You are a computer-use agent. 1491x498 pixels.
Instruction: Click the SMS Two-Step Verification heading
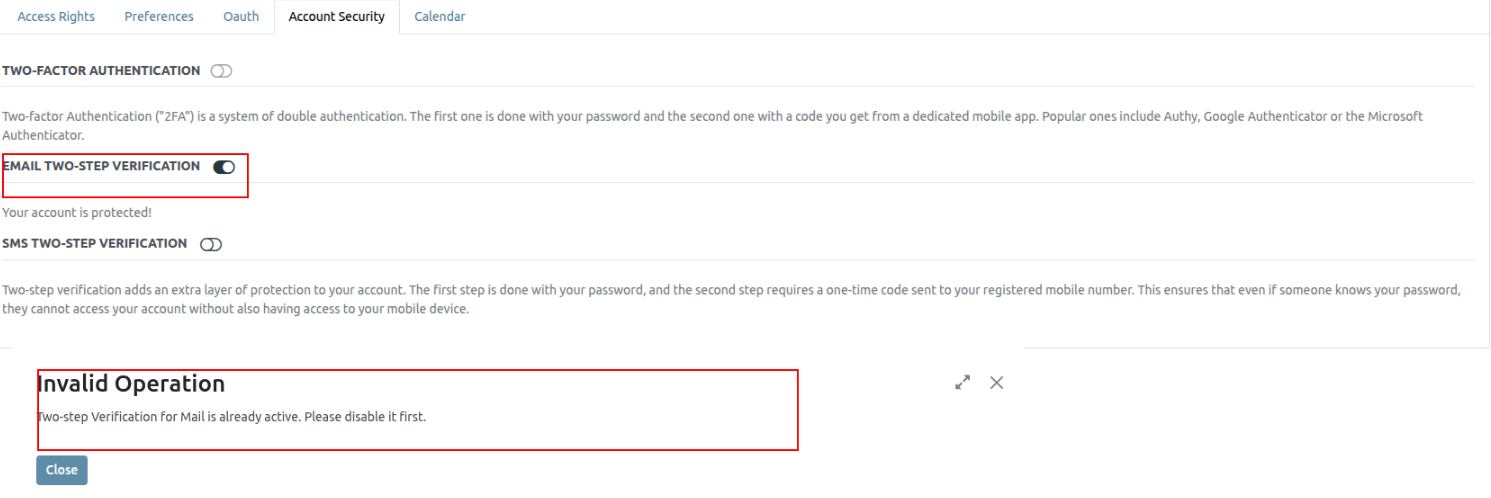pos(95,243)
